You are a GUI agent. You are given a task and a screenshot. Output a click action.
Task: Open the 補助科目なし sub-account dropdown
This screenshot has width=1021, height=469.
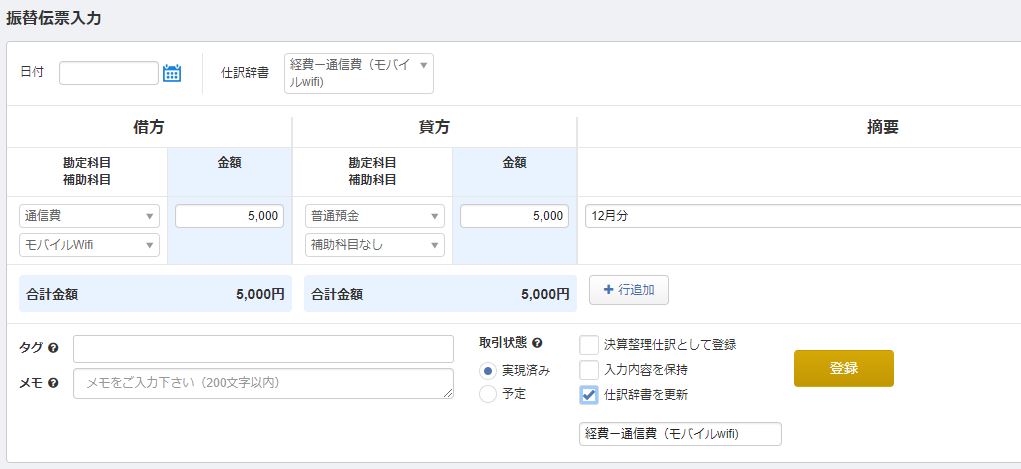(x=374, y=245)
